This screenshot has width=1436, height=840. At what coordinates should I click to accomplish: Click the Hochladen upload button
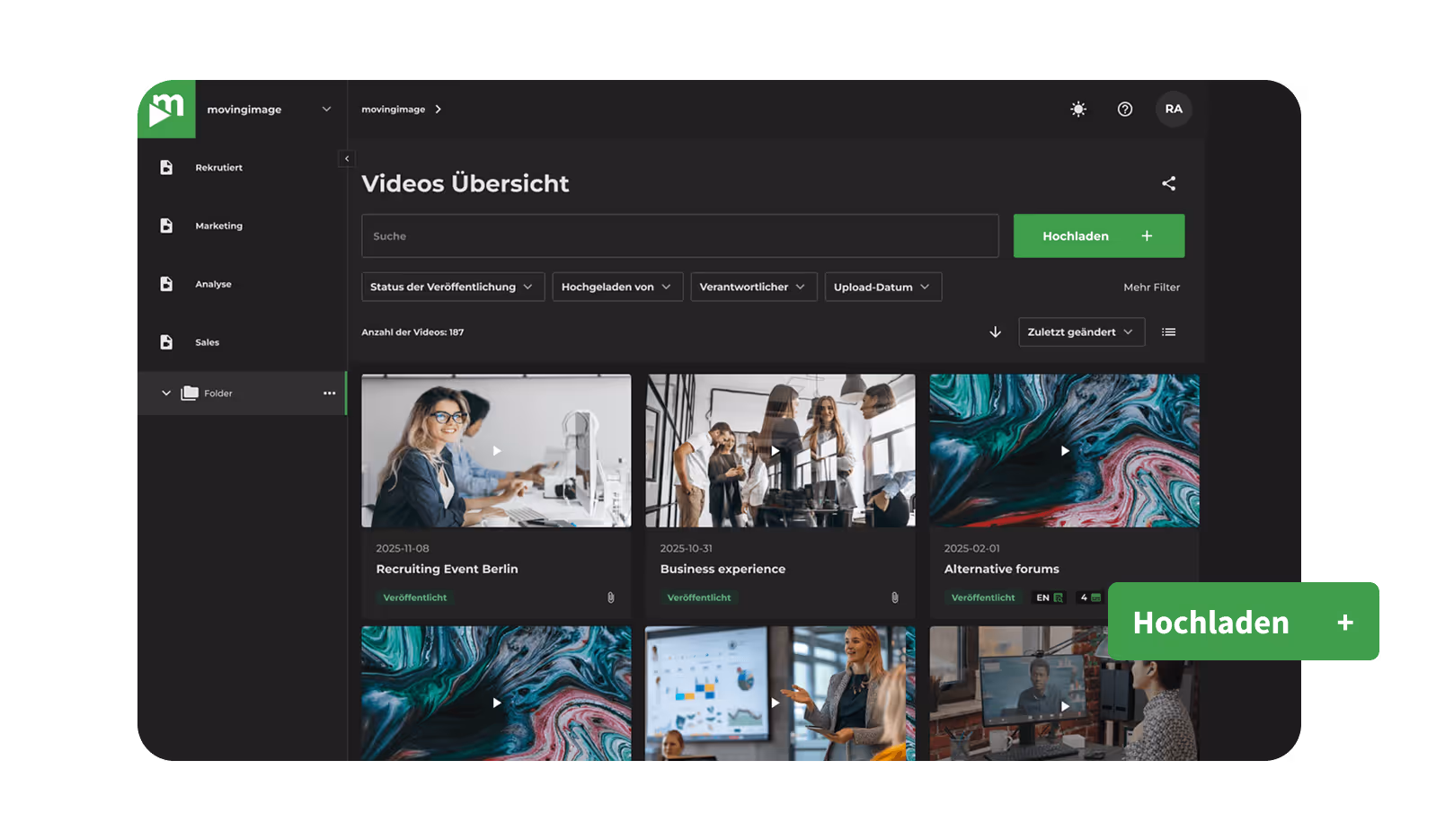pyautogui.click(x=1099, y=235)
